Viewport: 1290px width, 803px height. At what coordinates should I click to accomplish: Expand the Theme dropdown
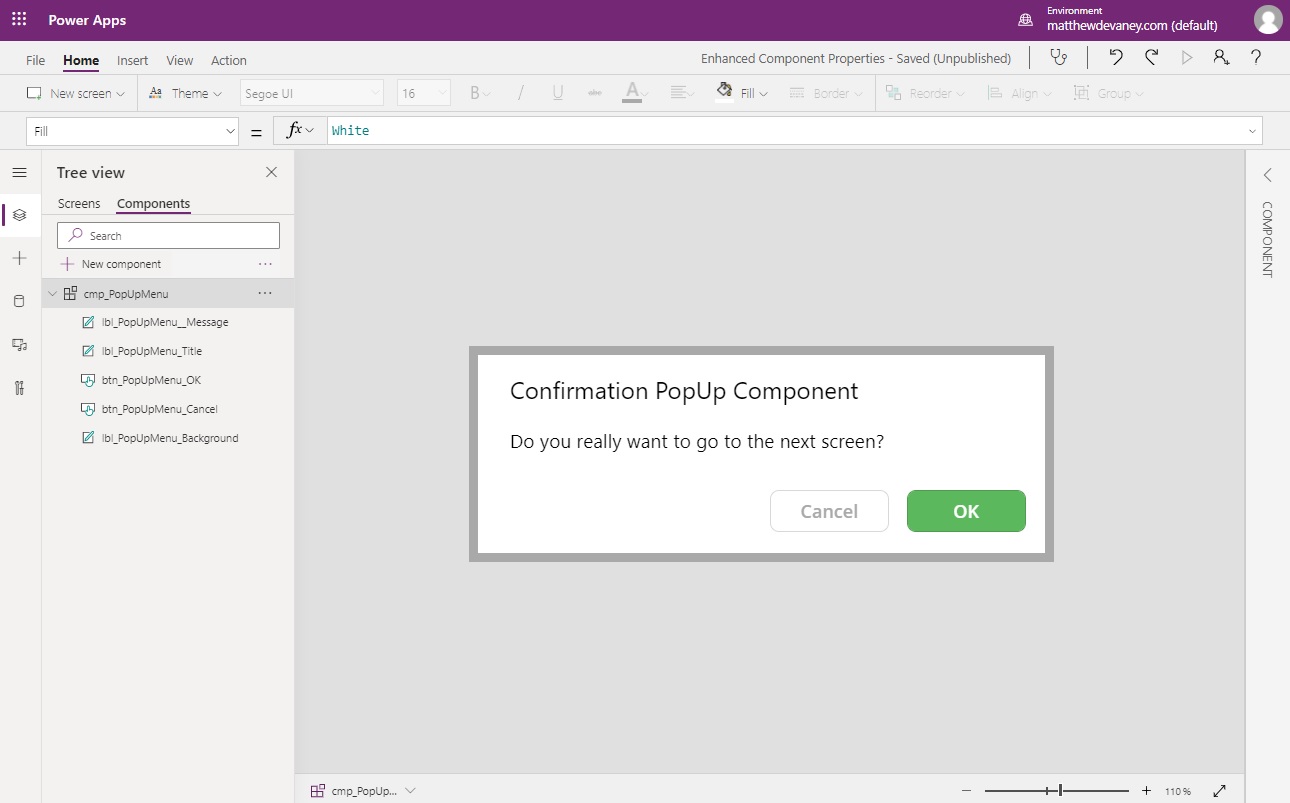coord(185,92)
